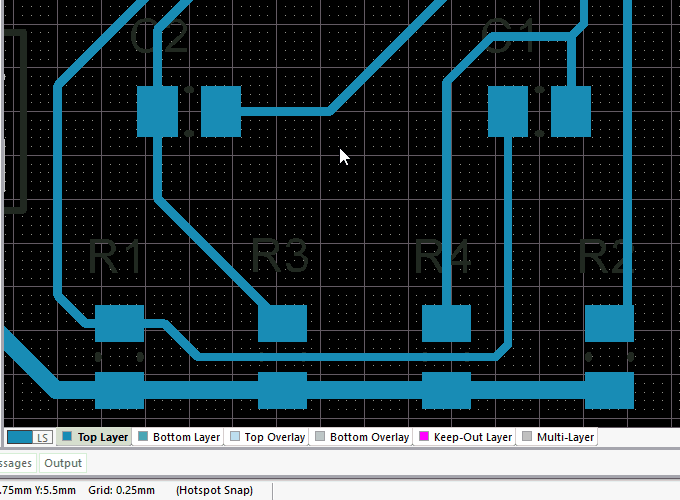Select the left pad of capacitor C1
This screenshot has height=500, width=680.
click(x=508, y=111)
